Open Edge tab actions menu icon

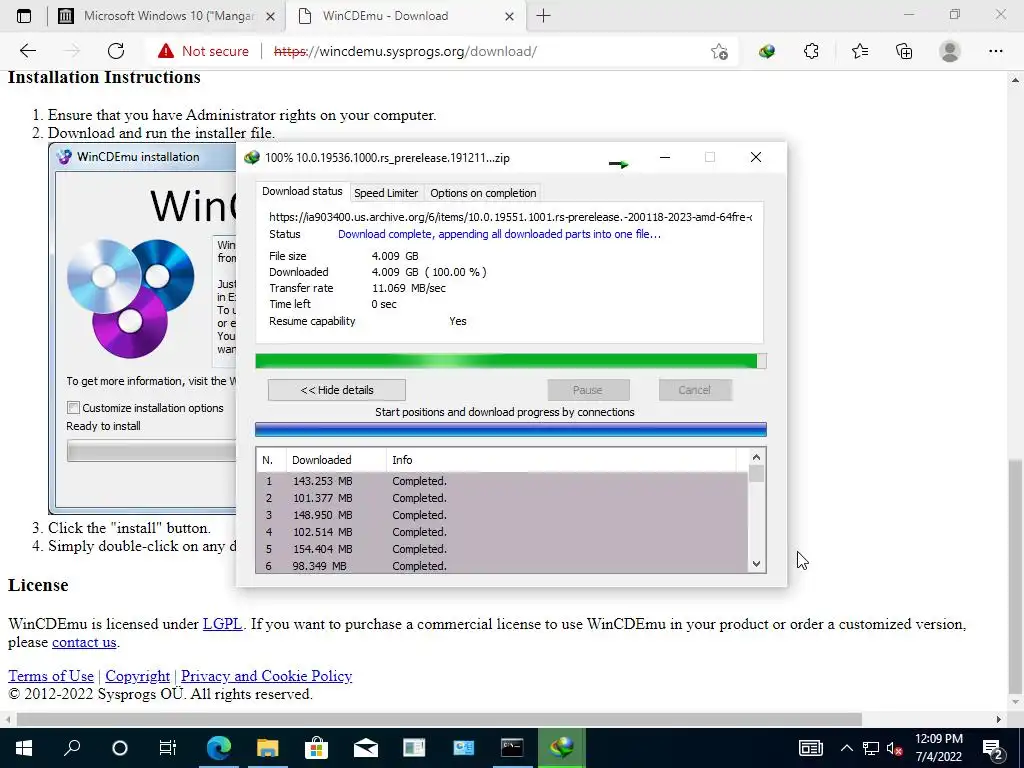click(x=24, y=16)
